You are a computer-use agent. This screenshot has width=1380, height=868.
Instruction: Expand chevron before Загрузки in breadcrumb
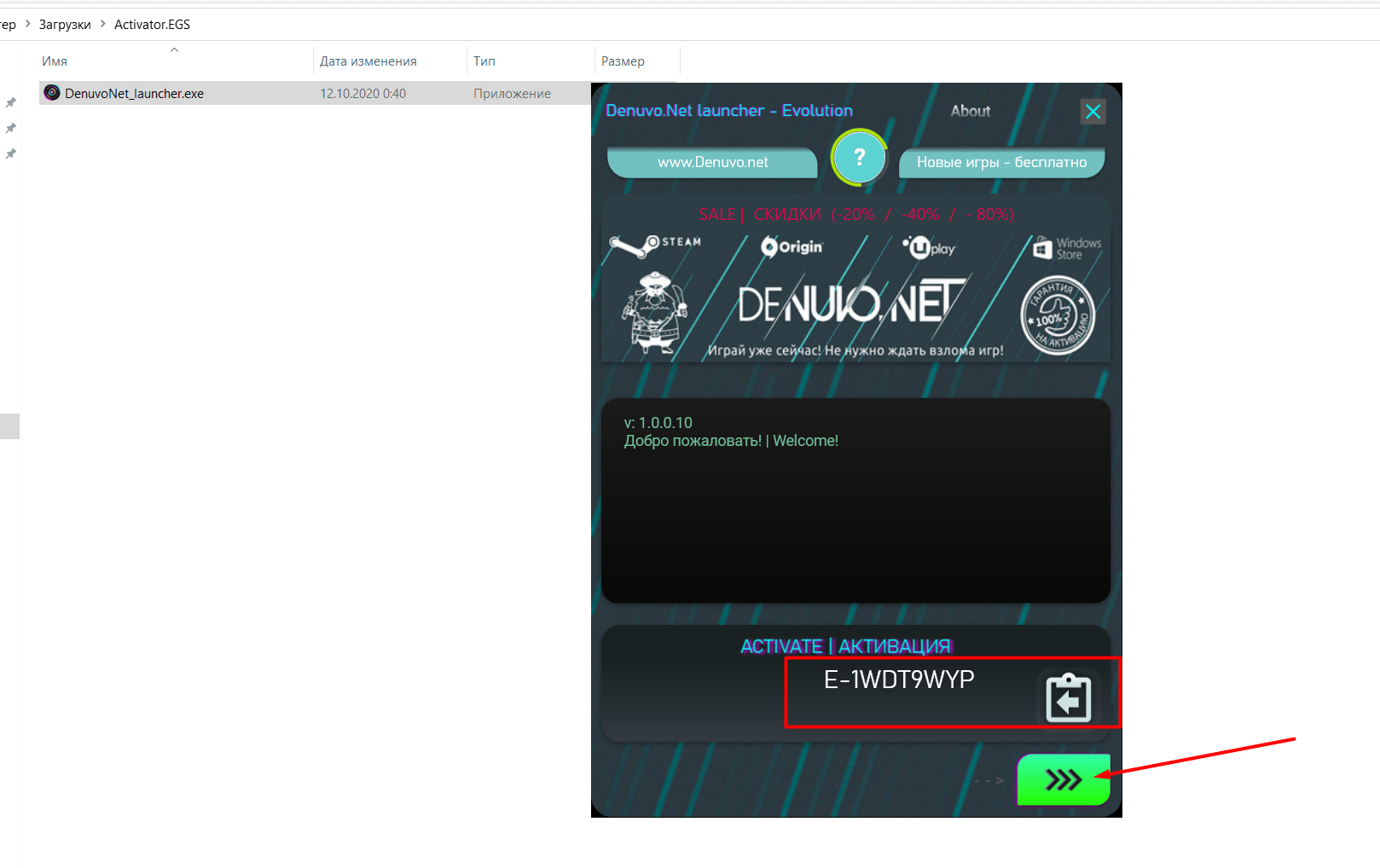(x=27, y=24)
